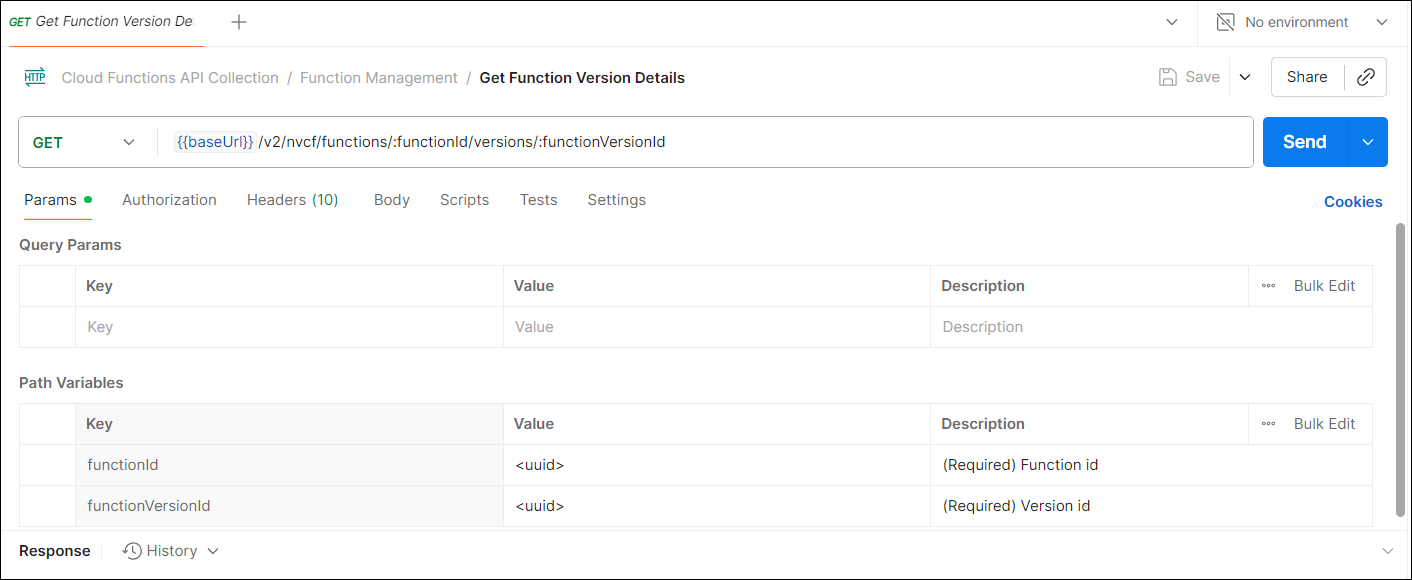
Task: Click the plus icon to open new tab
Action: coord(239,22)
